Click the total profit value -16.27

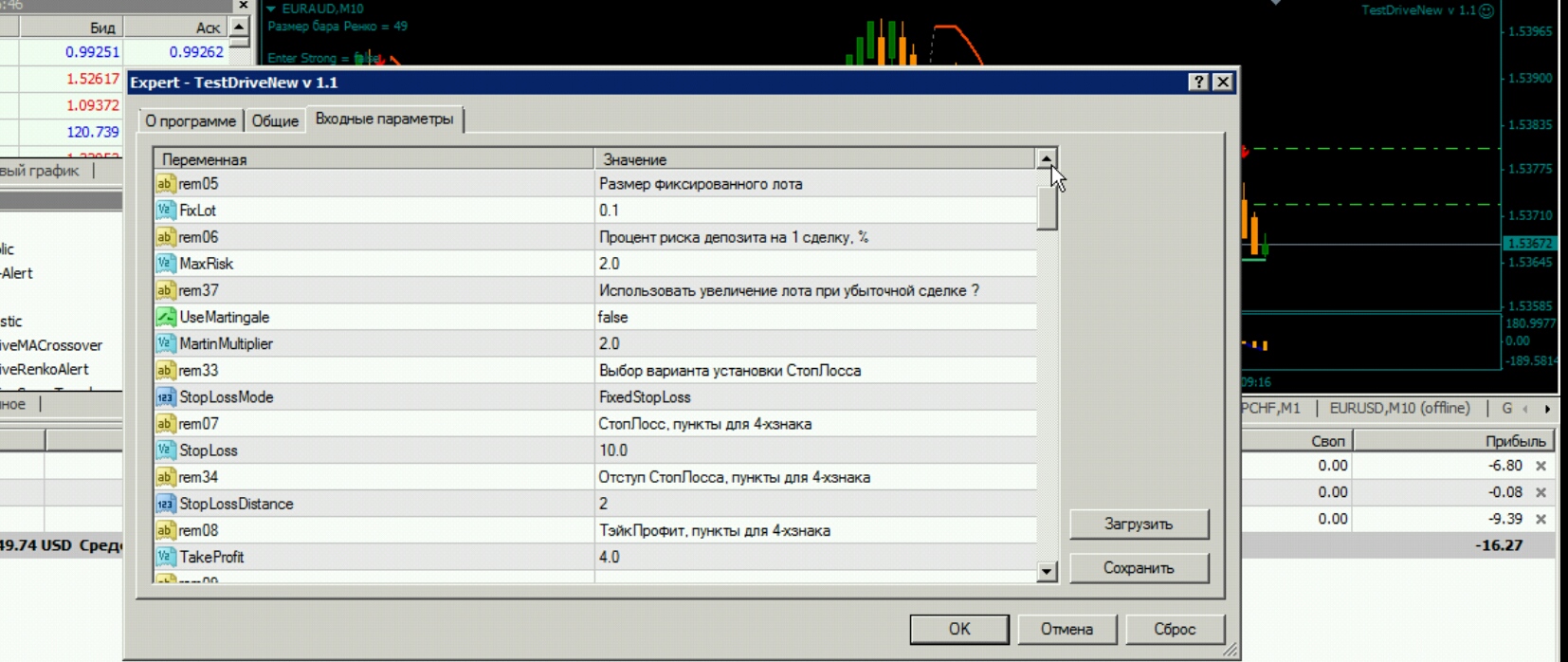(x=1499, y=545)
